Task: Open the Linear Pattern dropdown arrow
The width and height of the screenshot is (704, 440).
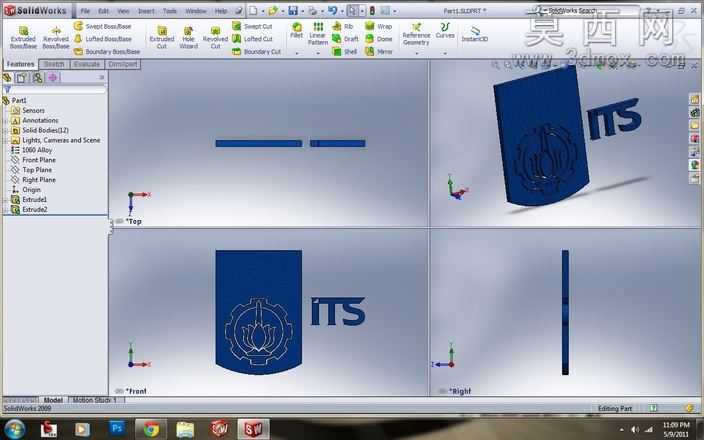Action: tap(318, 53)
